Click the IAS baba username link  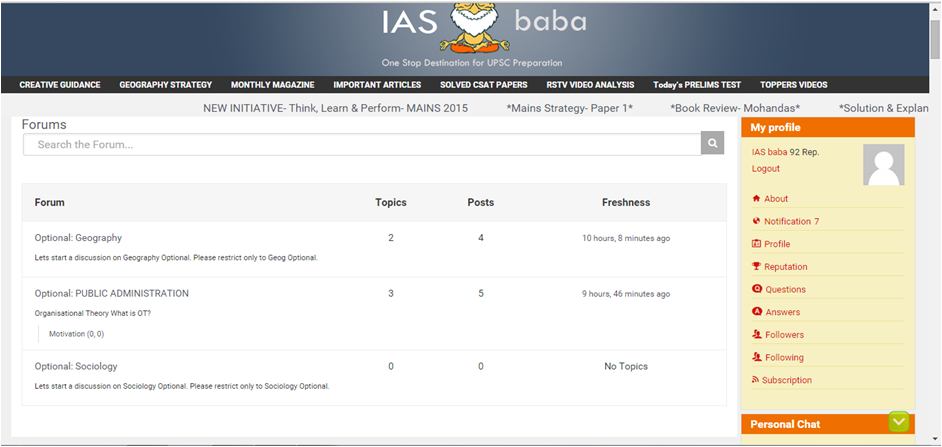point(770,153)
